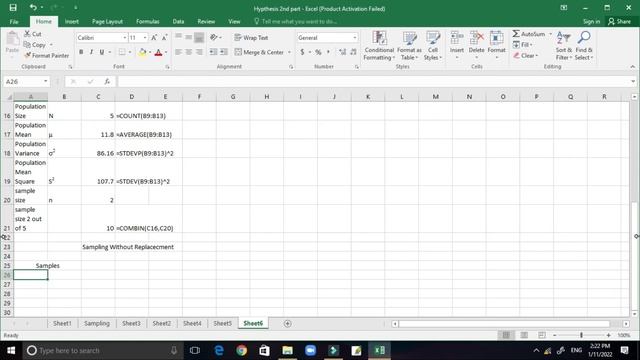This screenshot has height=360, width=640.
Task: Open the cell borders tool
Action: point(122,52)
